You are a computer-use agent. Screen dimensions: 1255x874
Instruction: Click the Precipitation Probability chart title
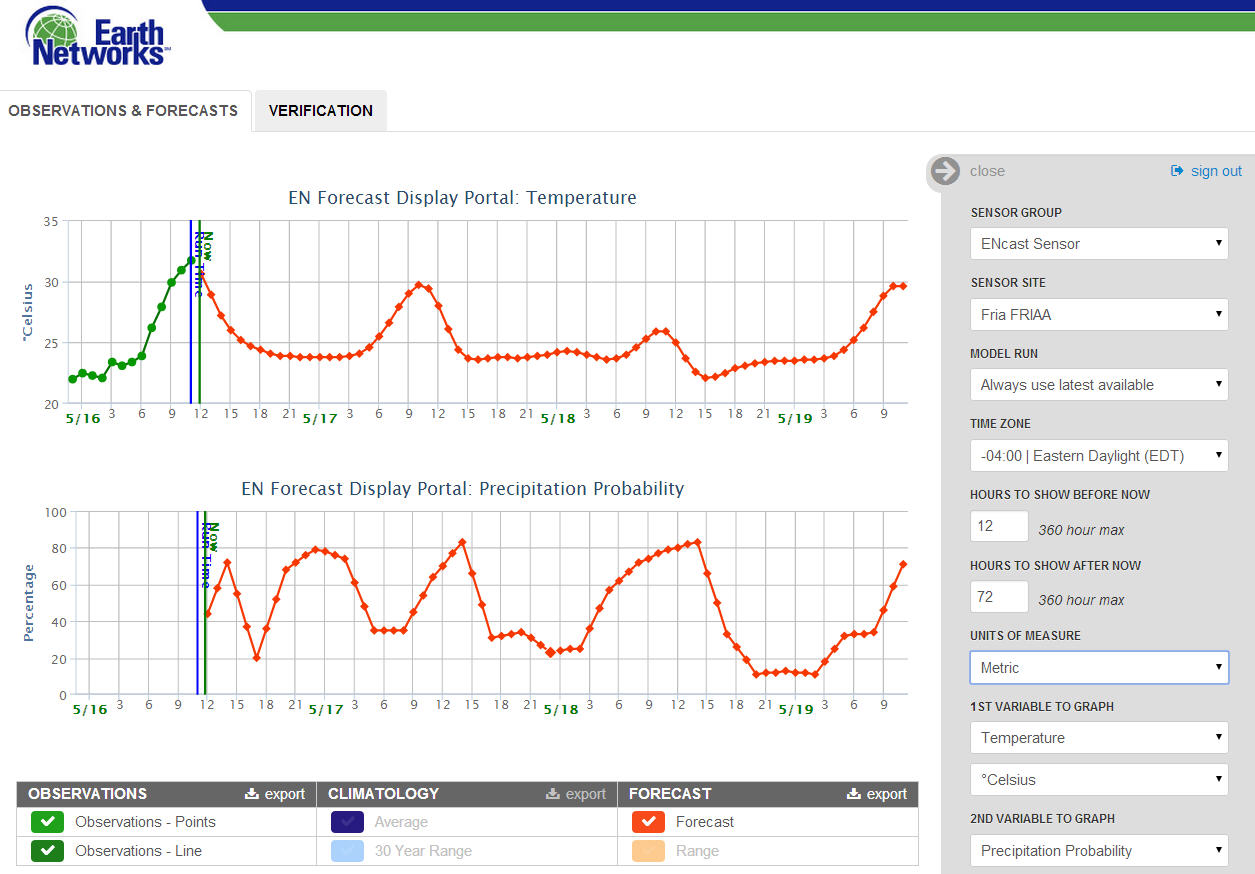coord(463,489)
